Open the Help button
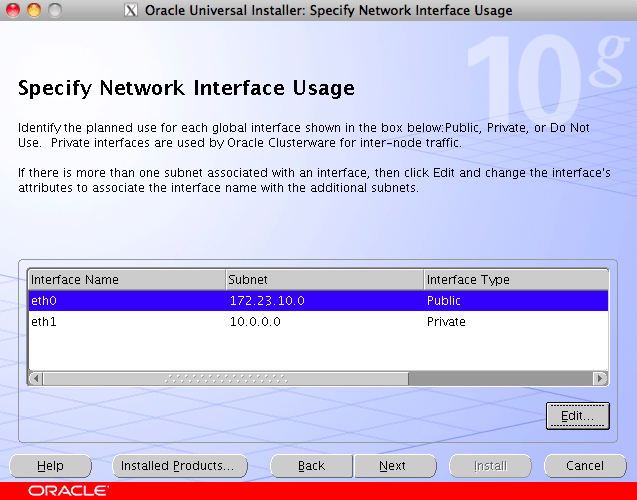The width and height of the screenshot is (637, 500). pos(50,466)
